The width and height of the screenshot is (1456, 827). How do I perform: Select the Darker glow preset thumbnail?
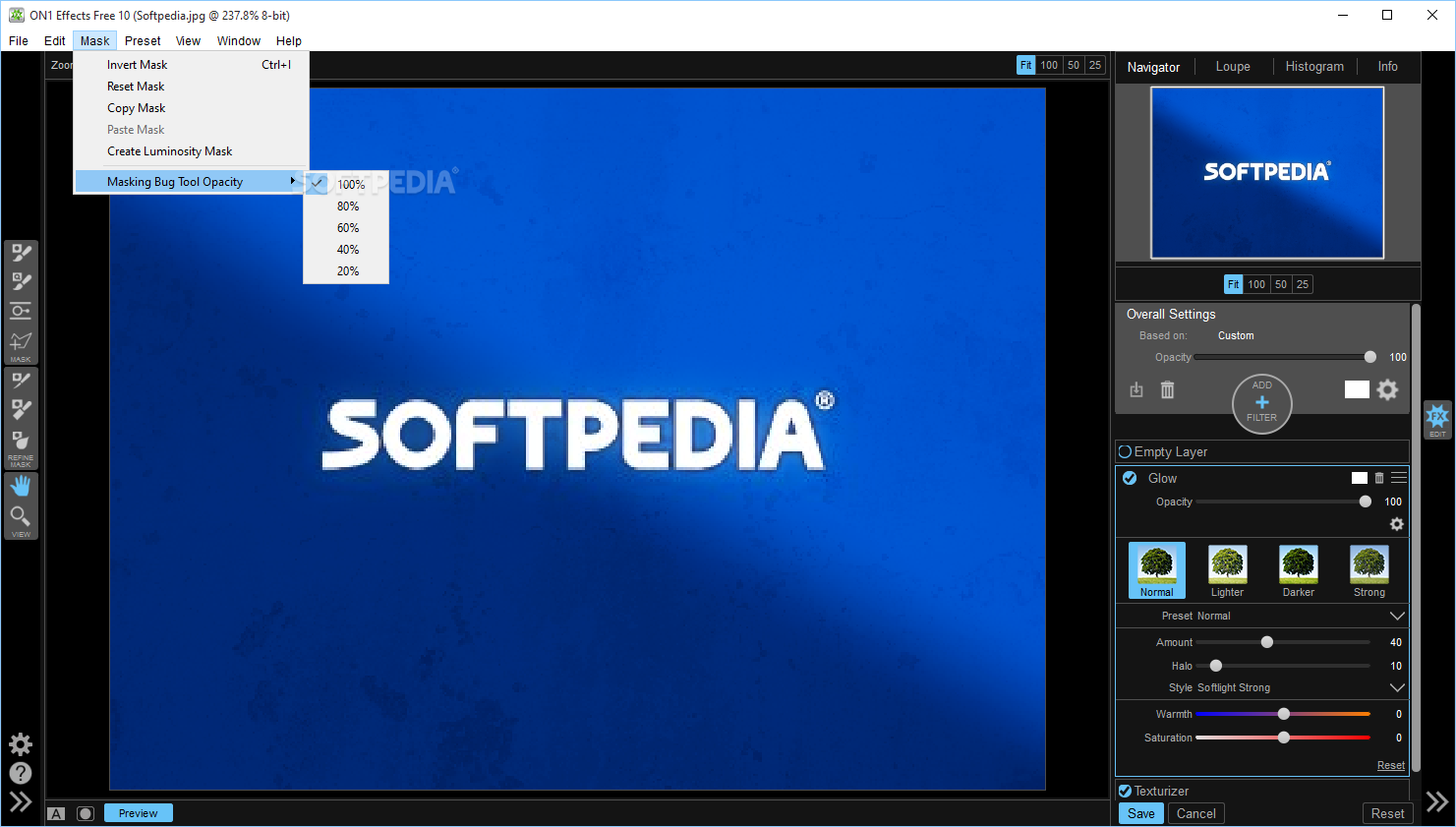[x=1299, y=571]
